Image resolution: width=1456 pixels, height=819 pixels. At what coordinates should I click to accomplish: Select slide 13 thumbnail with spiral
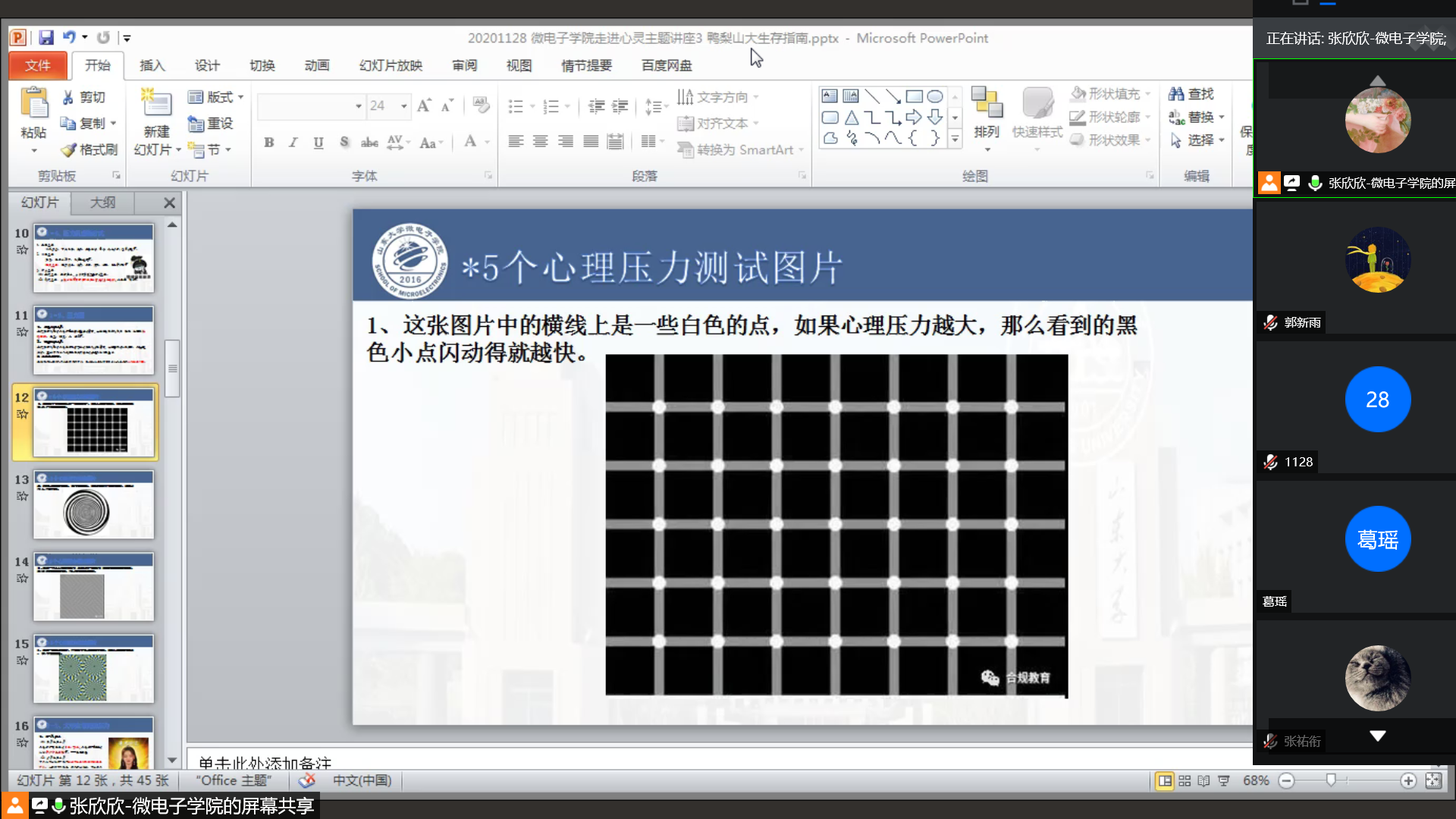pos(93,505)
